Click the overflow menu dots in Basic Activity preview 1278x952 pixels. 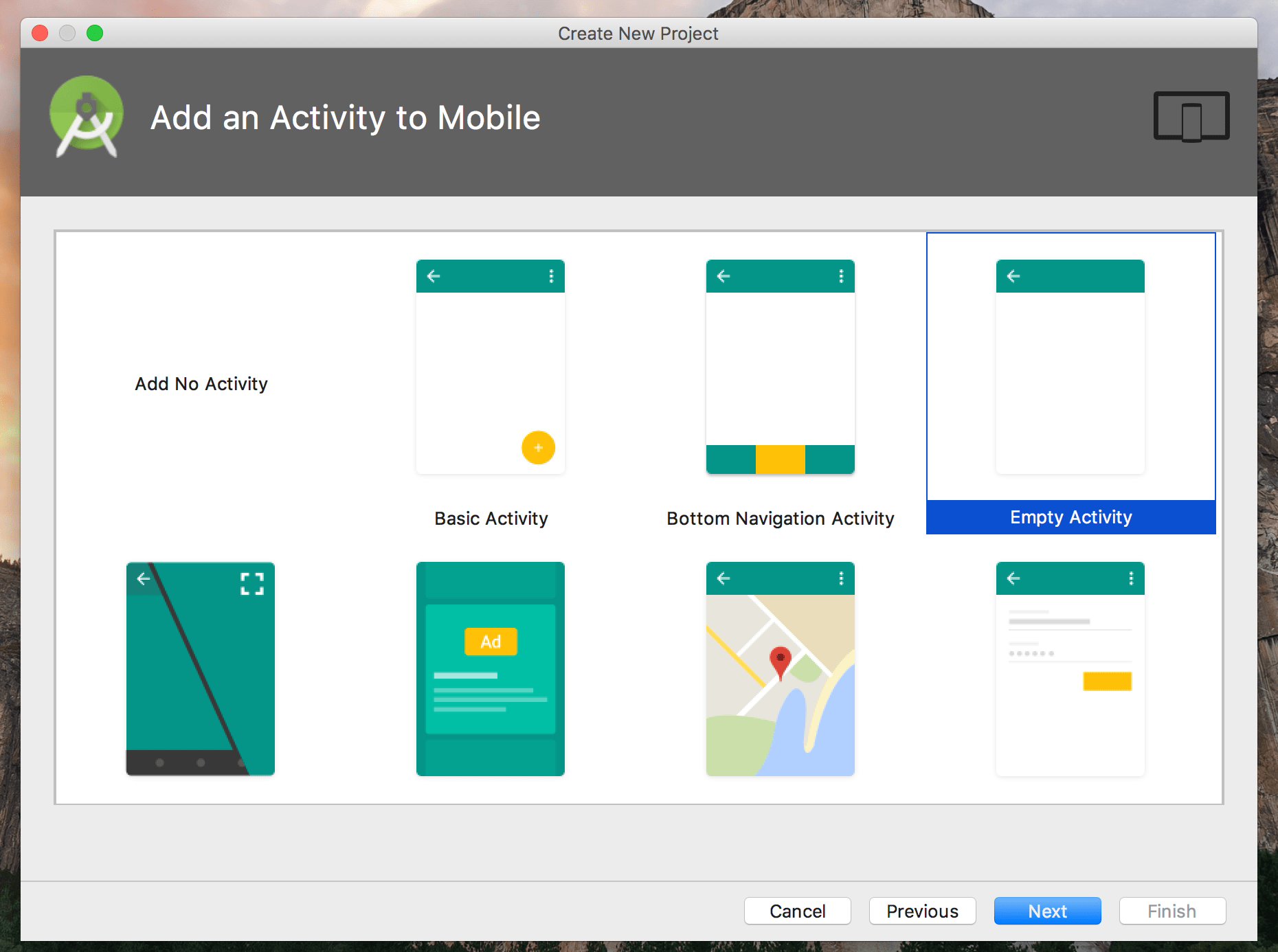coord(550,275)
